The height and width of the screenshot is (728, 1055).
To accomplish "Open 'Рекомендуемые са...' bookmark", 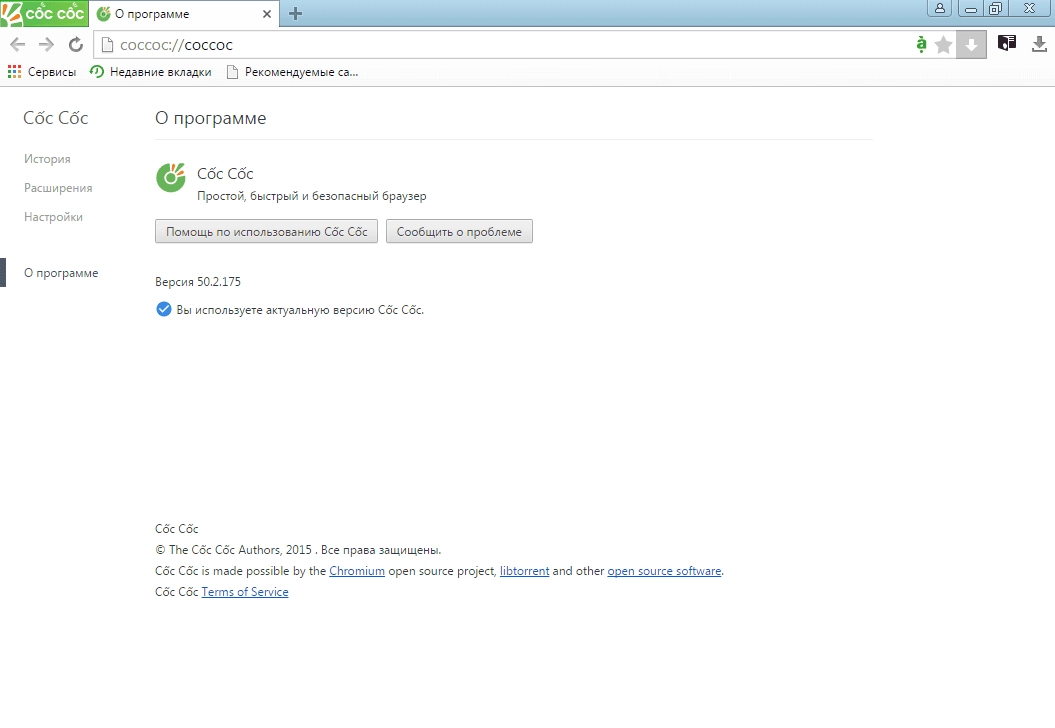I will pos(292,72).
